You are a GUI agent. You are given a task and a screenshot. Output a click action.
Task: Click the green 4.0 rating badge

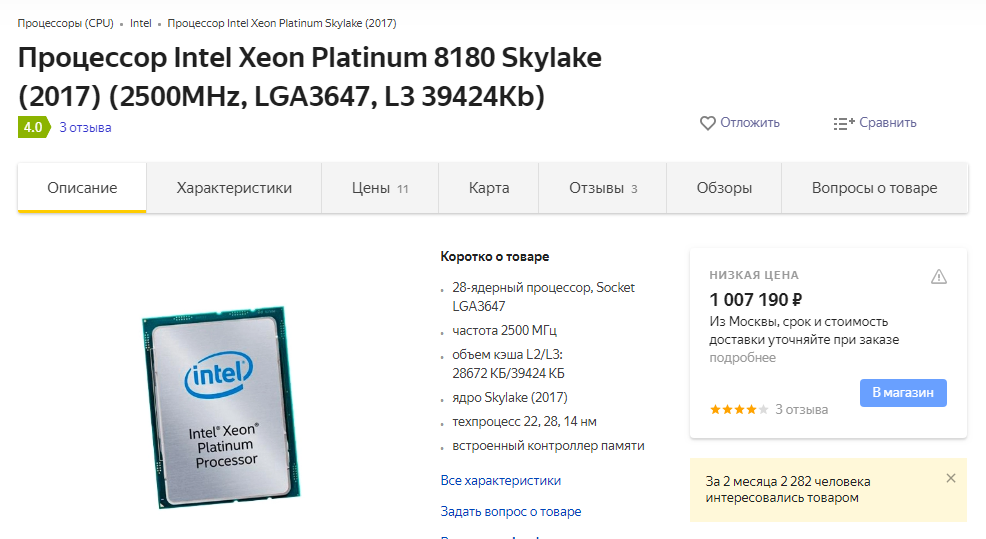33,127
